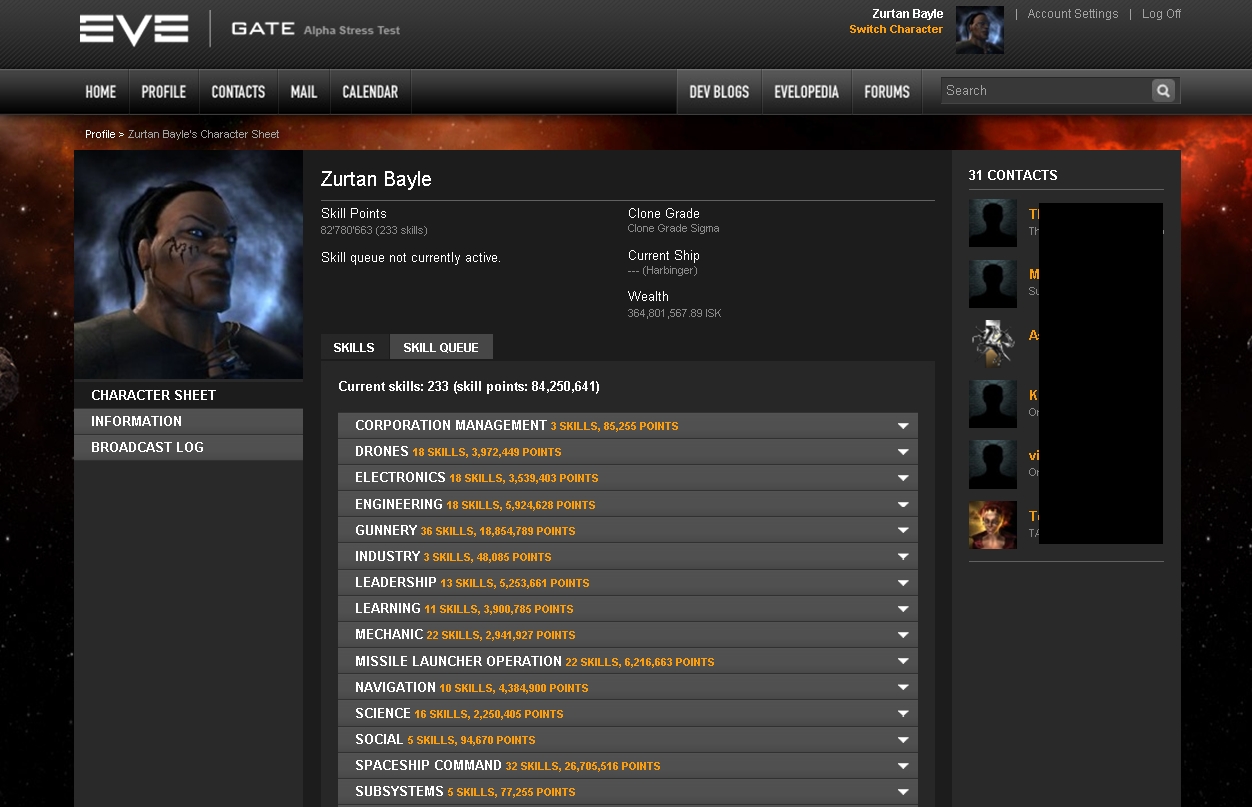Viewport: 1252px width, 807px height.
Task: Expand Engineering skill group arrow
Action: [x=903, y=505]
